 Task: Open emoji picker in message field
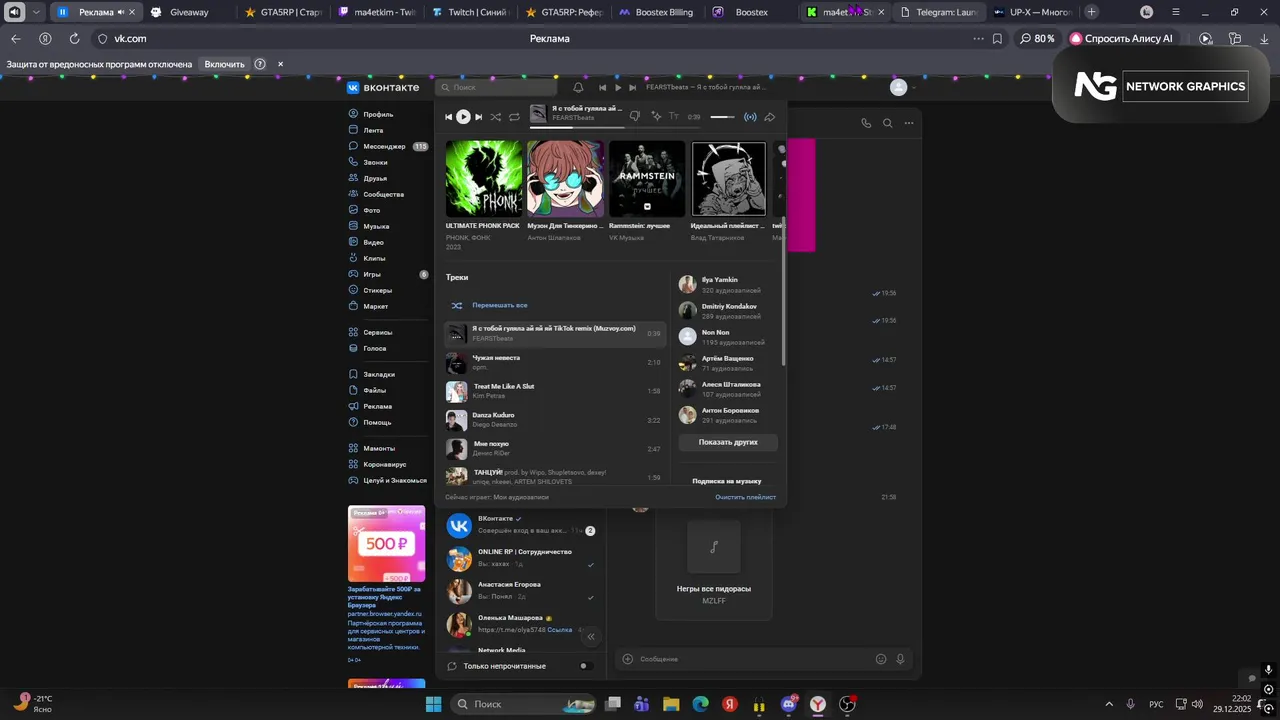[x=881, y=659]
